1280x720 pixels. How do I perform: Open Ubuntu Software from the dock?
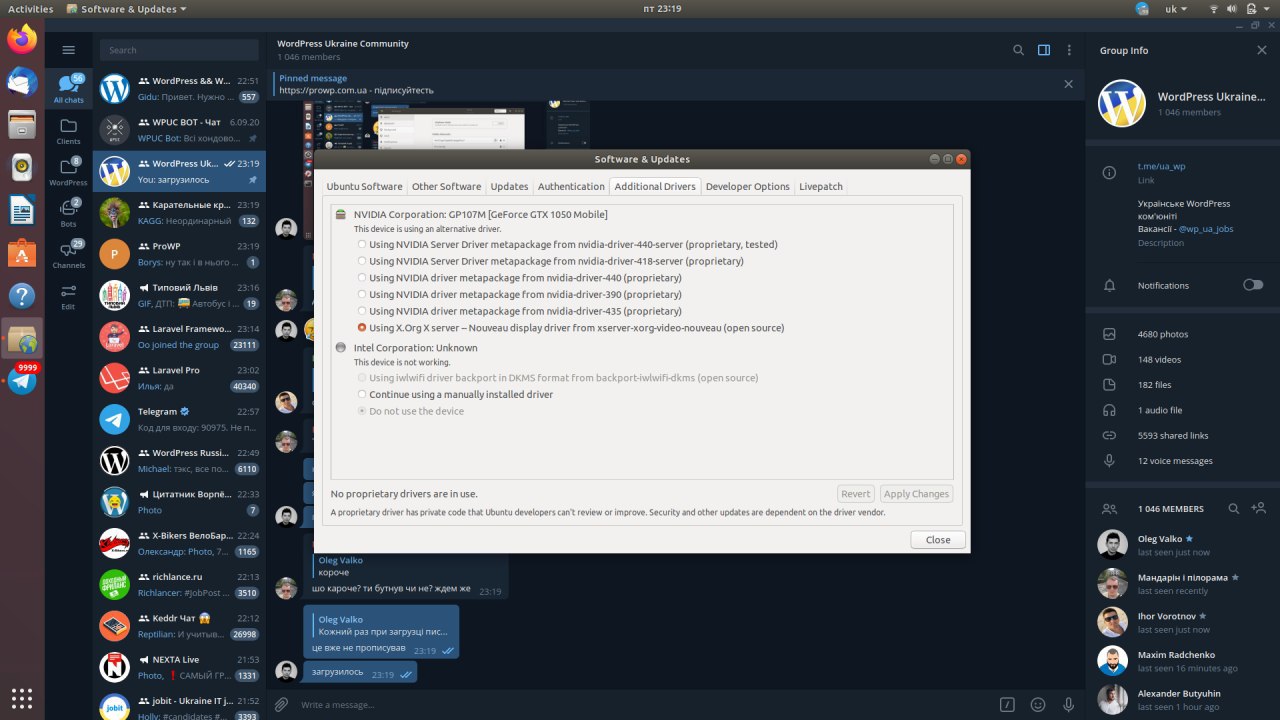[x=22, y=254]
